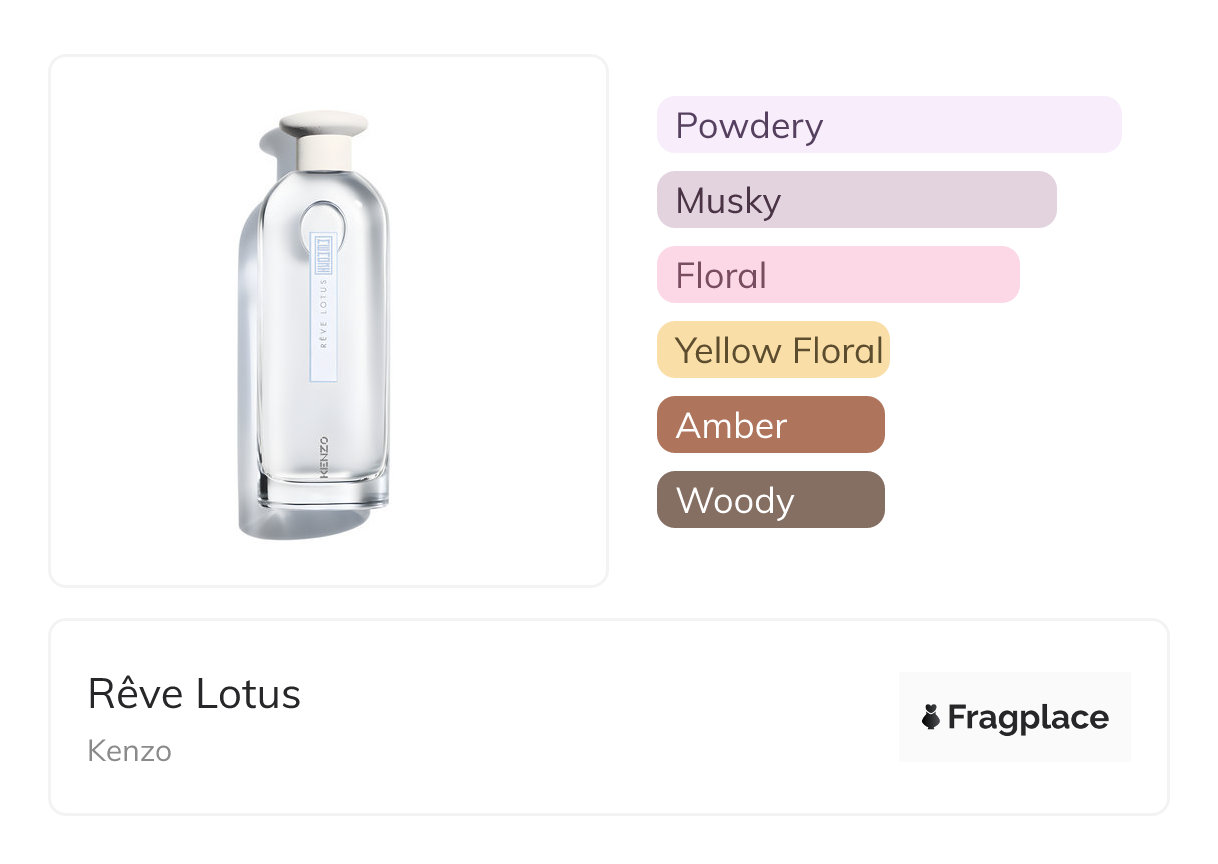Click the brown Woody accord bar
Image resolution: width=1218 pixels, height=864 pixels.
[770, 500]
